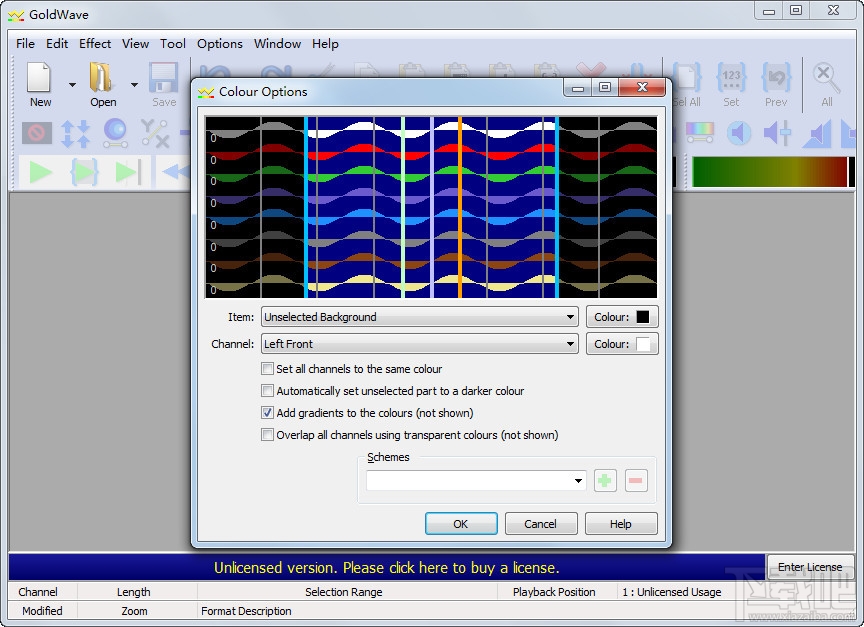
Task: Expand the Schemes dropdown list
Action: point(580,481)
